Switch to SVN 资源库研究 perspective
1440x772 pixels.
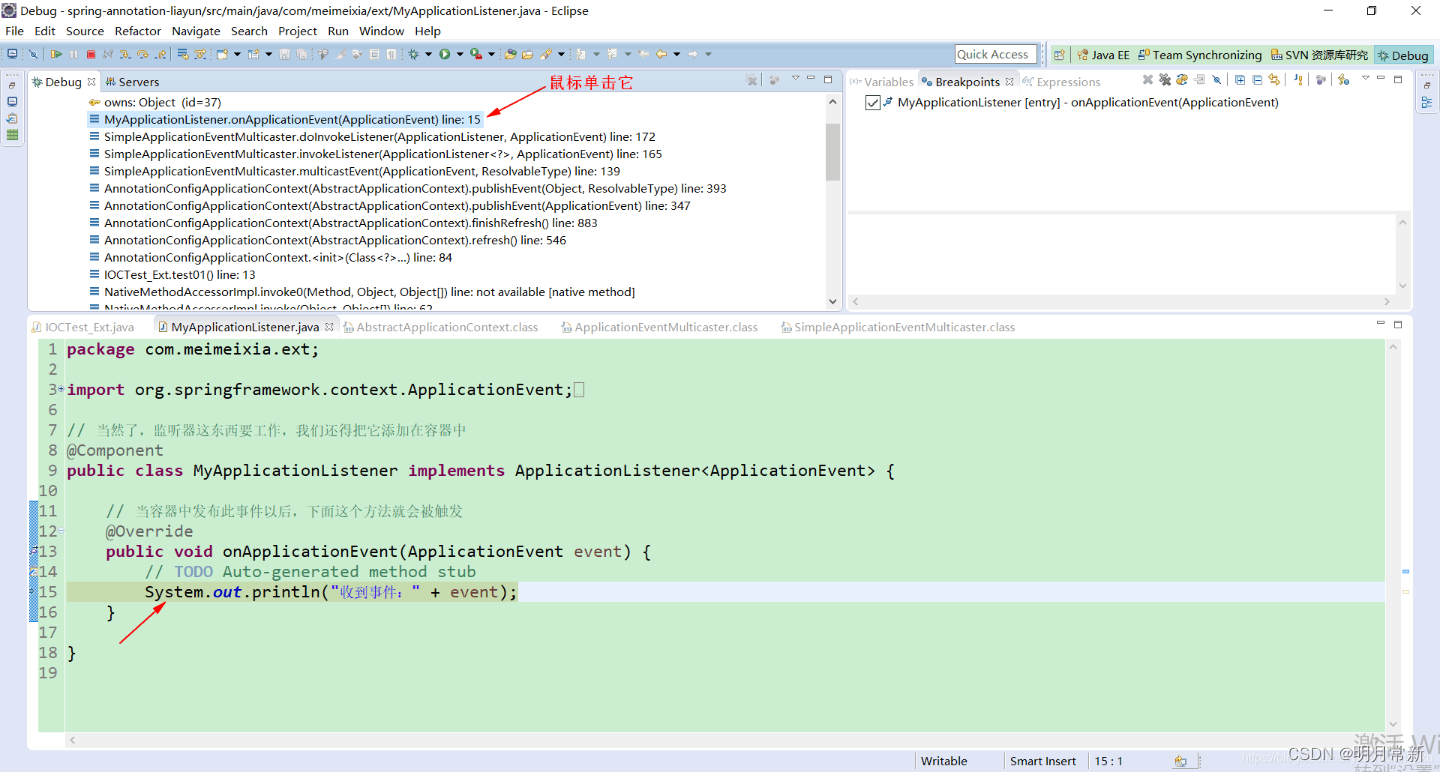pos(1319,55)
